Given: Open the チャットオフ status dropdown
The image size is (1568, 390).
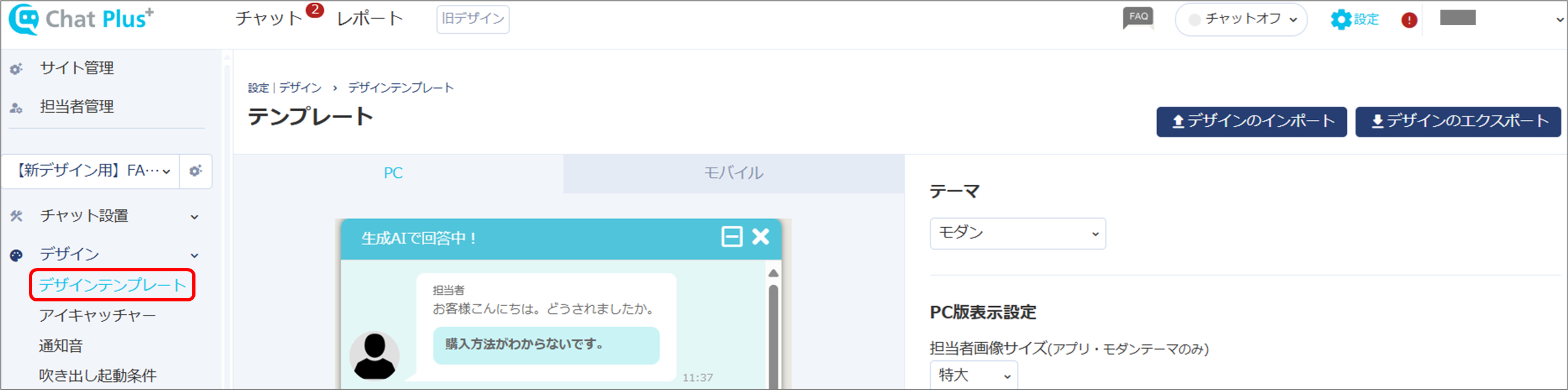Looking at the screenshot, I should (x=1241, y=19).
